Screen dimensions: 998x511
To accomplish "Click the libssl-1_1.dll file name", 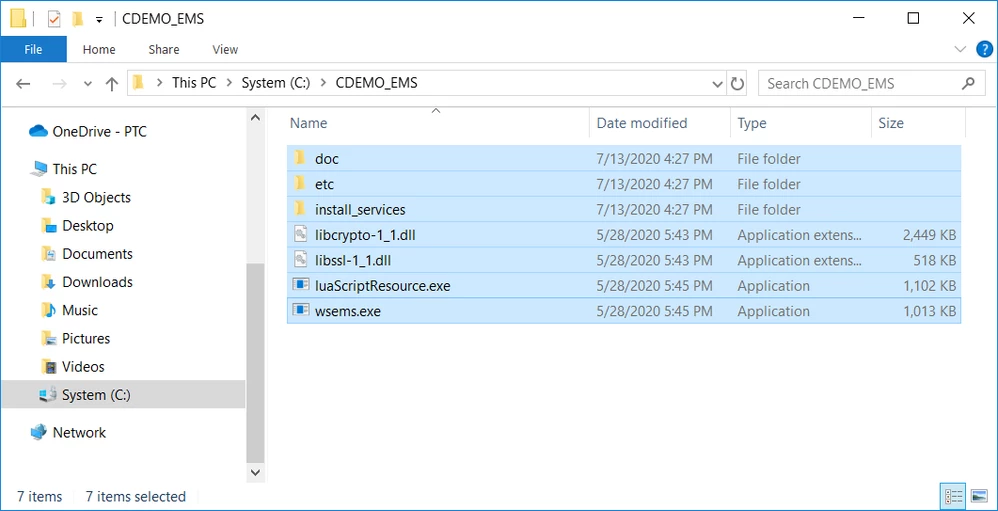I will coord(353,260).
